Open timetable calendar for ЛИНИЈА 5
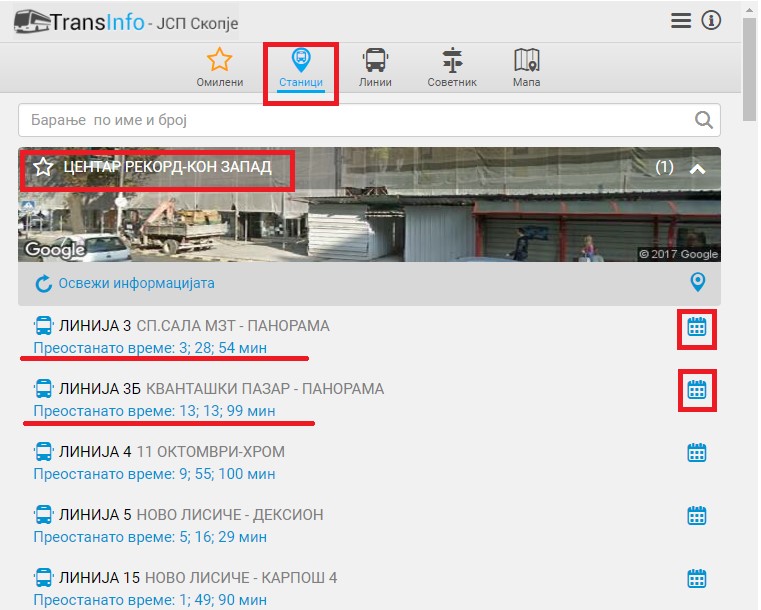 pyautogui.click(x=697, y=515)
